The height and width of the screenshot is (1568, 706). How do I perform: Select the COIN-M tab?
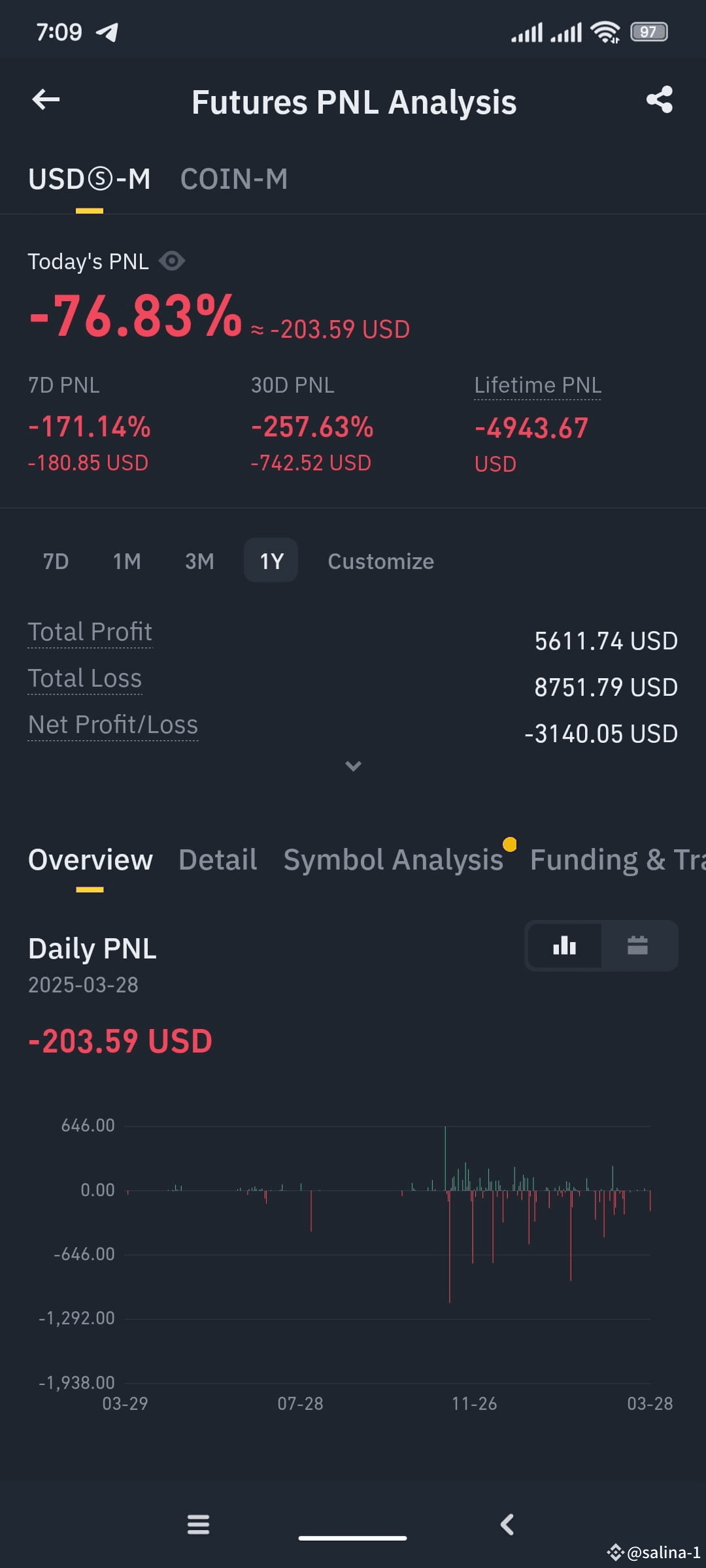[234, 179]
